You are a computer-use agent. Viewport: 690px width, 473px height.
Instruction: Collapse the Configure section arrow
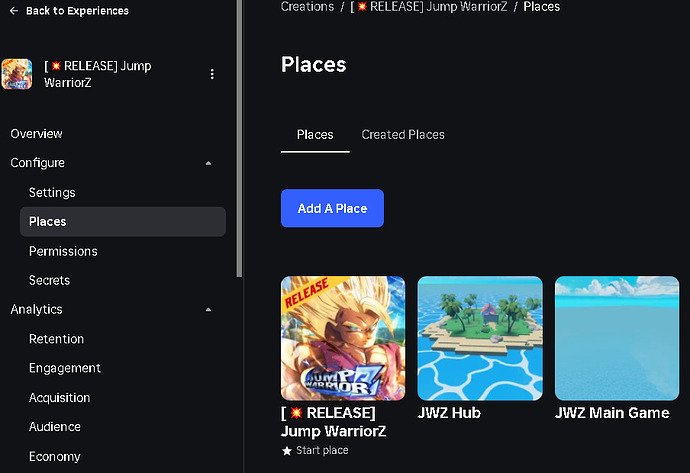(x=209, y=163)
